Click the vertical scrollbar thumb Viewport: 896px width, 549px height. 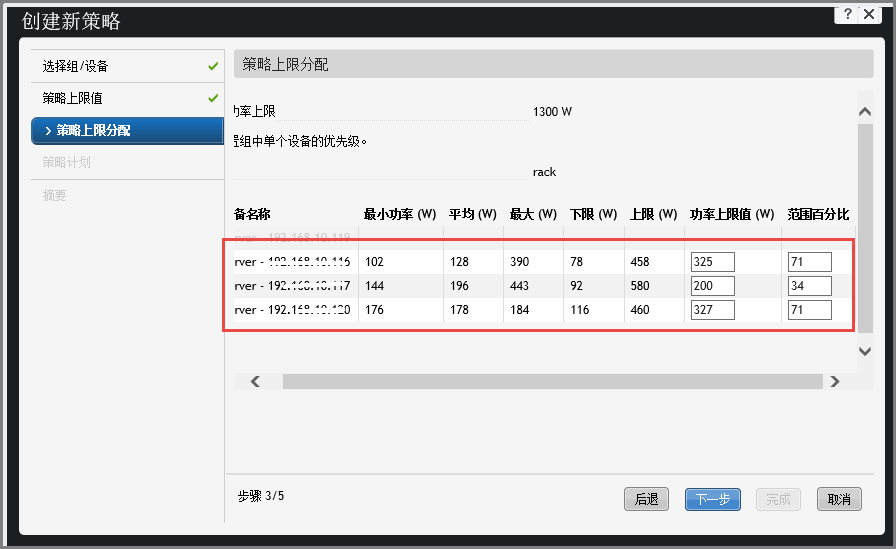click(865, 229)
